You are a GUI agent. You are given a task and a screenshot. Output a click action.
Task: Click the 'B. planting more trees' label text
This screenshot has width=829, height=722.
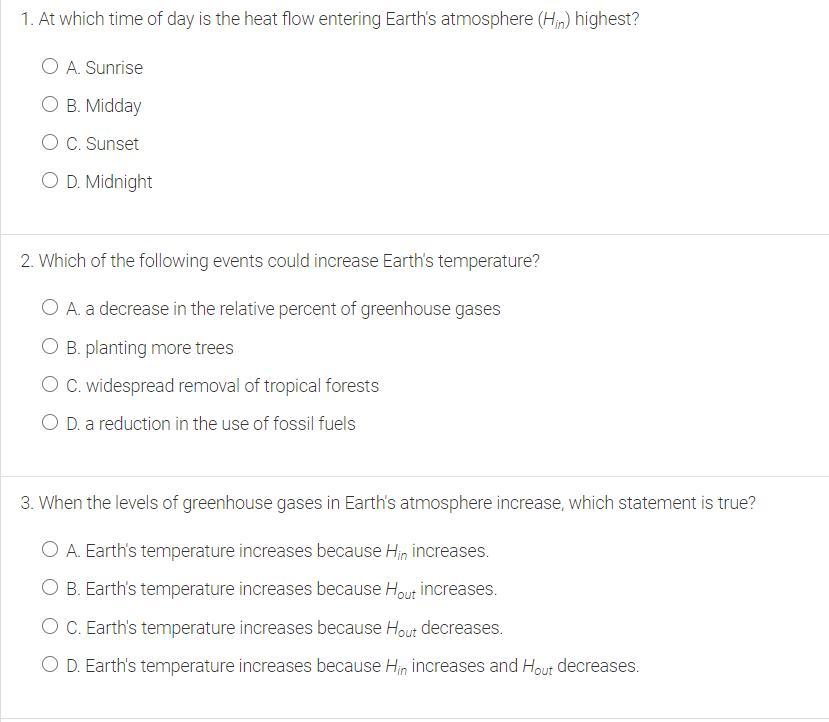[150, 348]
